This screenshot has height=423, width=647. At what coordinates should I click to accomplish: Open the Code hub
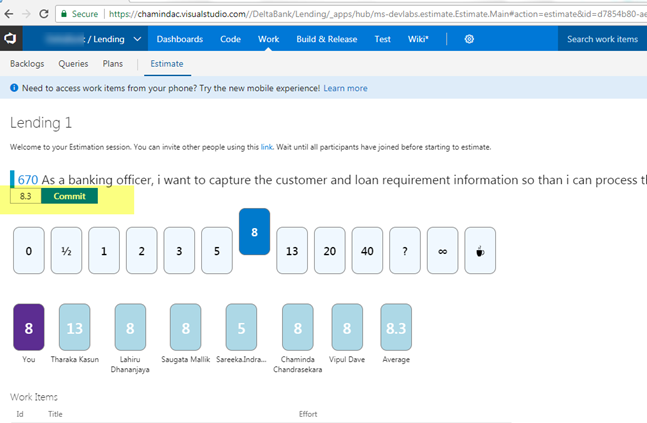[x=230, y=39]
